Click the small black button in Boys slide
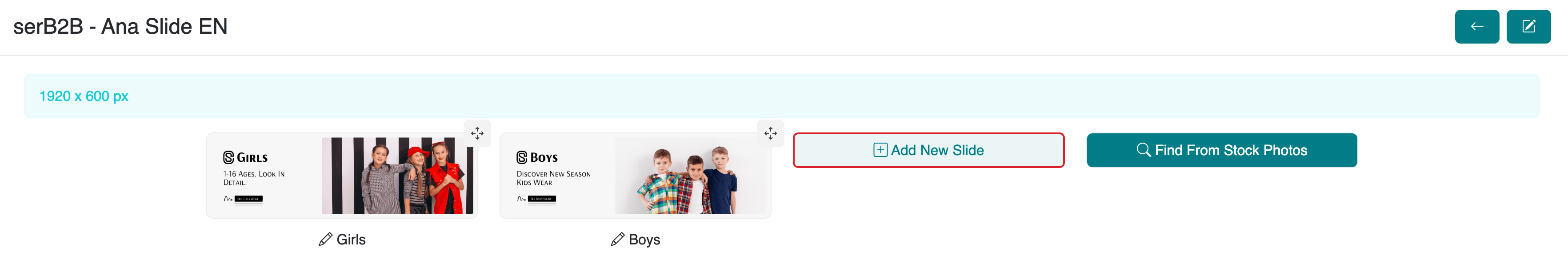1568x272 pixels. pos(542,199)
